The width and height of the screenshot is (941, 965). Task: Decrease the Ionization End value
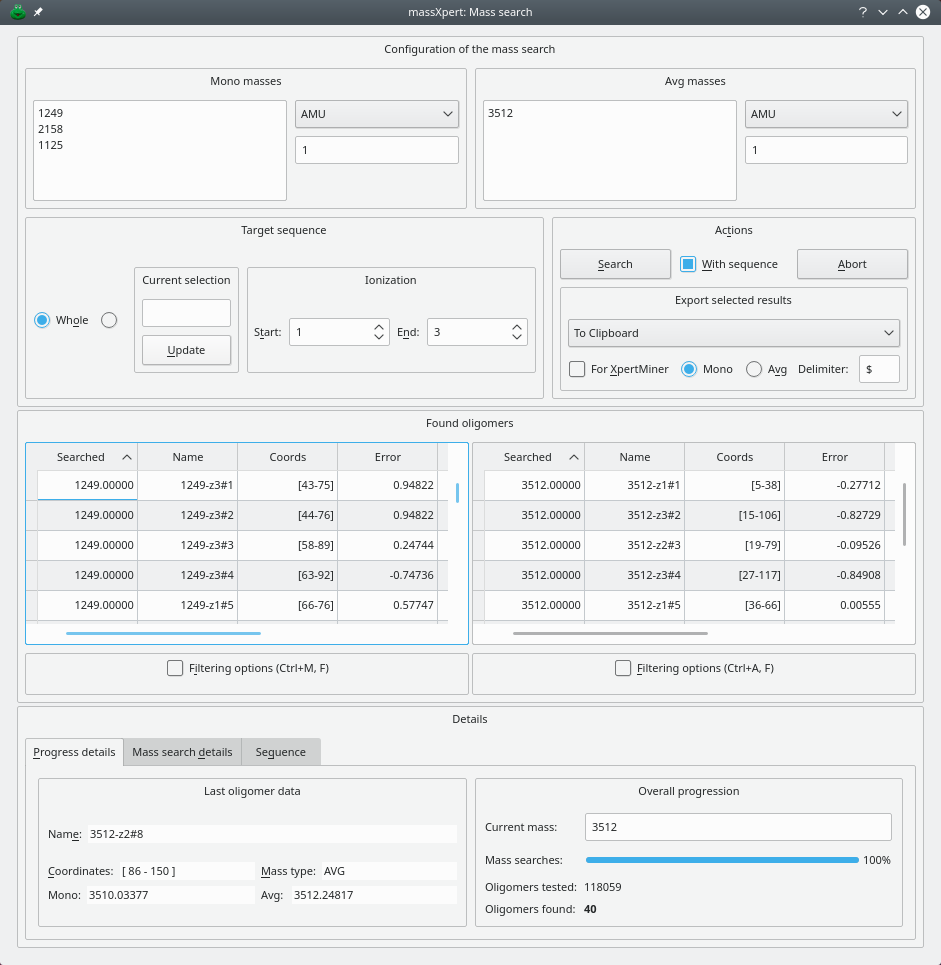(x=517, y=338)
